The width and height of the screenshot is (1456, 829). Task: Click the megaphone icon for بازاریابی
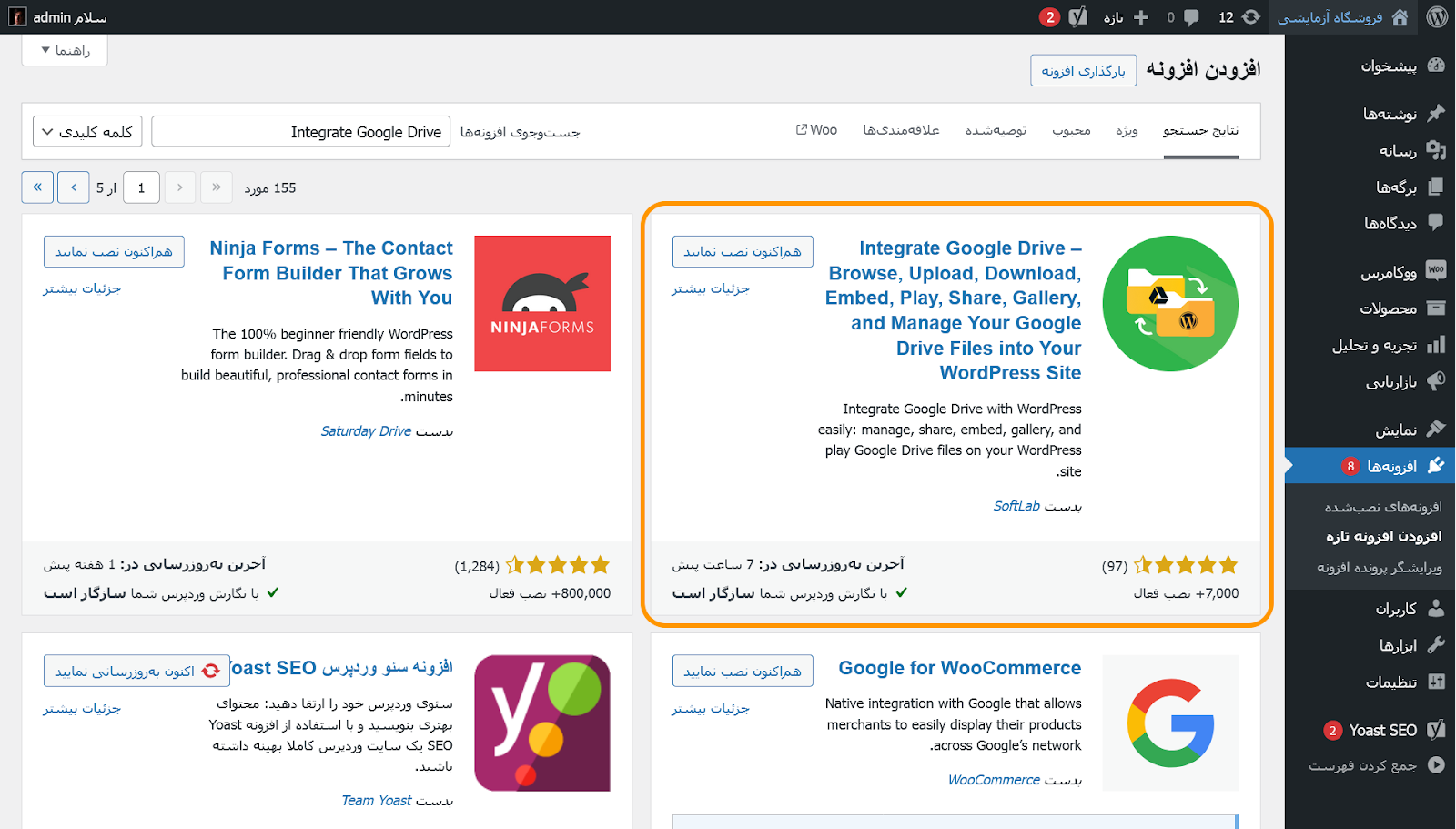[1436, 381]
